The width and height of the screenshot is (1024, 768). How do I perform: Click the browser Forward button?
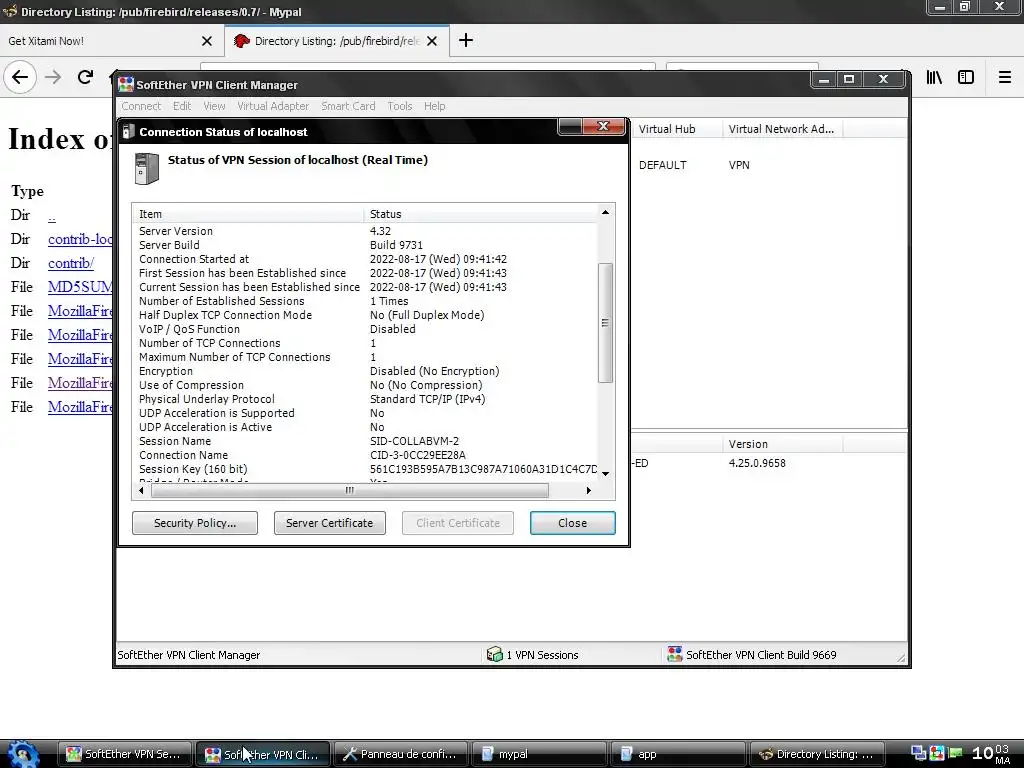tap(53, 77)
